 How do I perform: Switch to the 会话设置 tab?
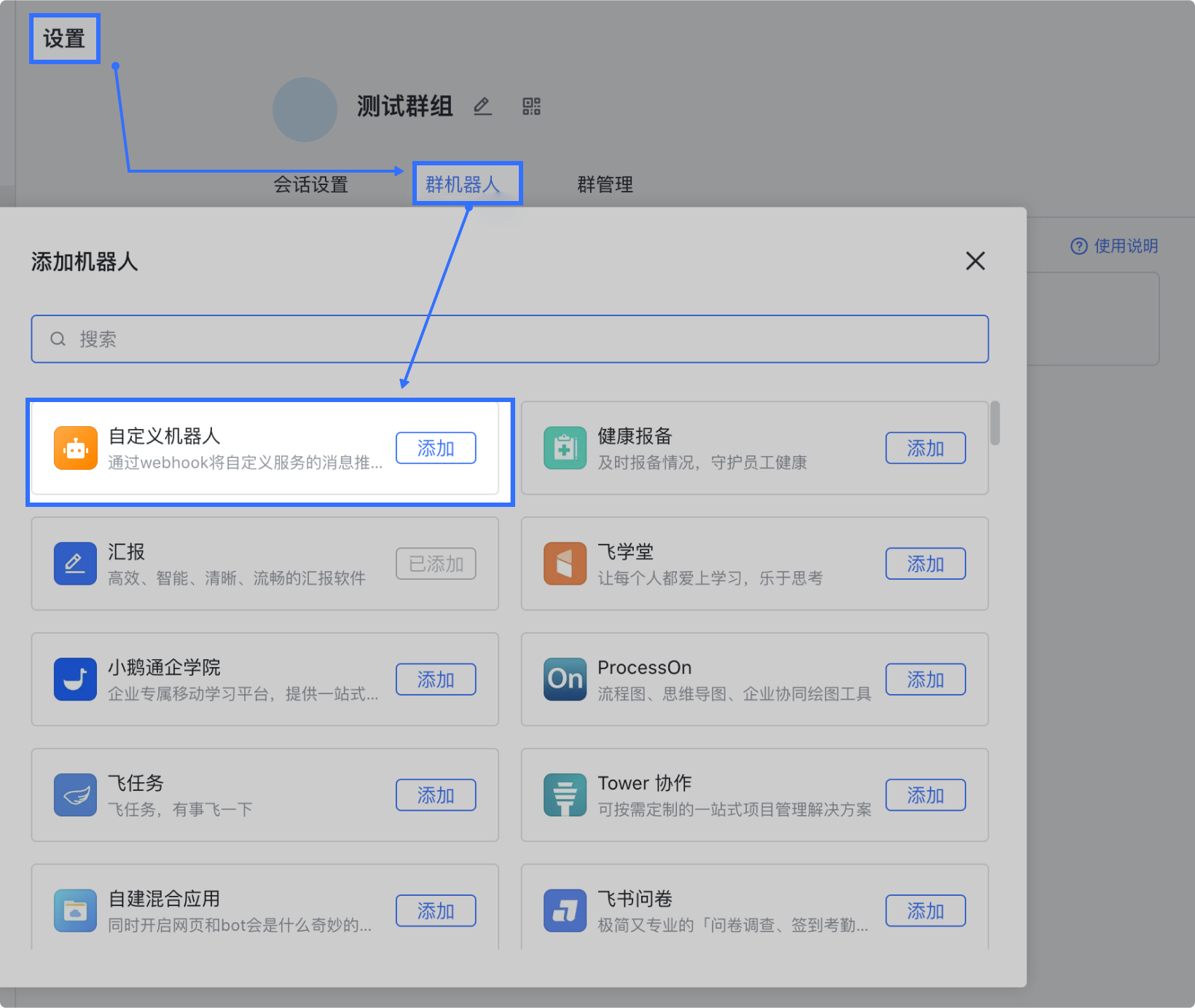point(311,184)
